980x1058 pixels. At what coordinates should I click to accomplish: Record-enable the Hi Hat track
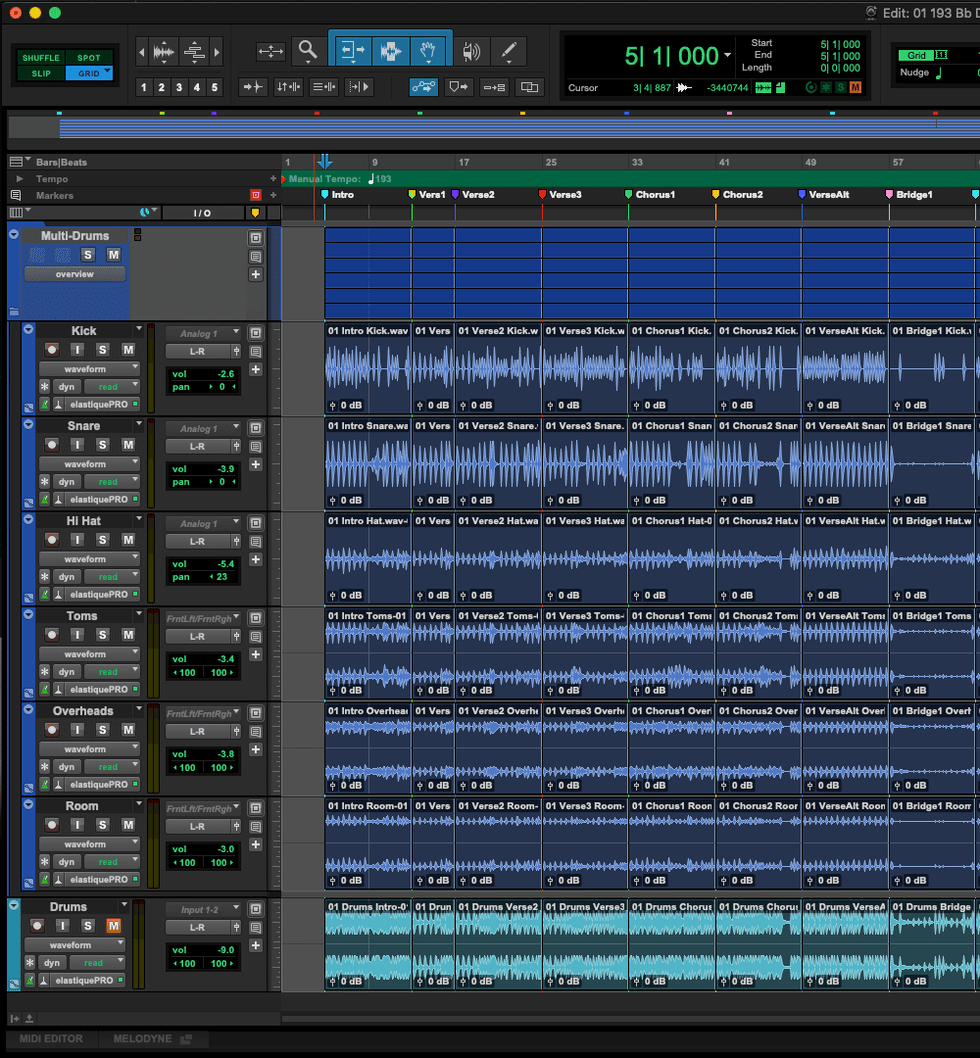click(52, 539)
